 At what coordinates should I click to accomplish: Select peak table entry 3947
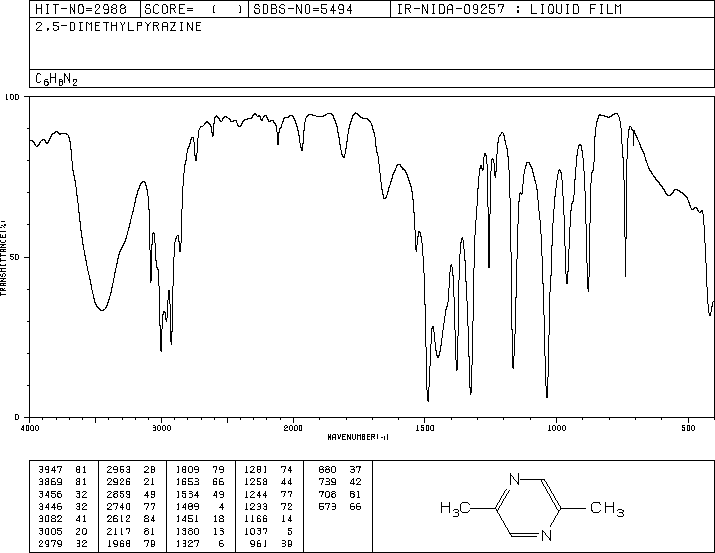click(x=50, y=470)
